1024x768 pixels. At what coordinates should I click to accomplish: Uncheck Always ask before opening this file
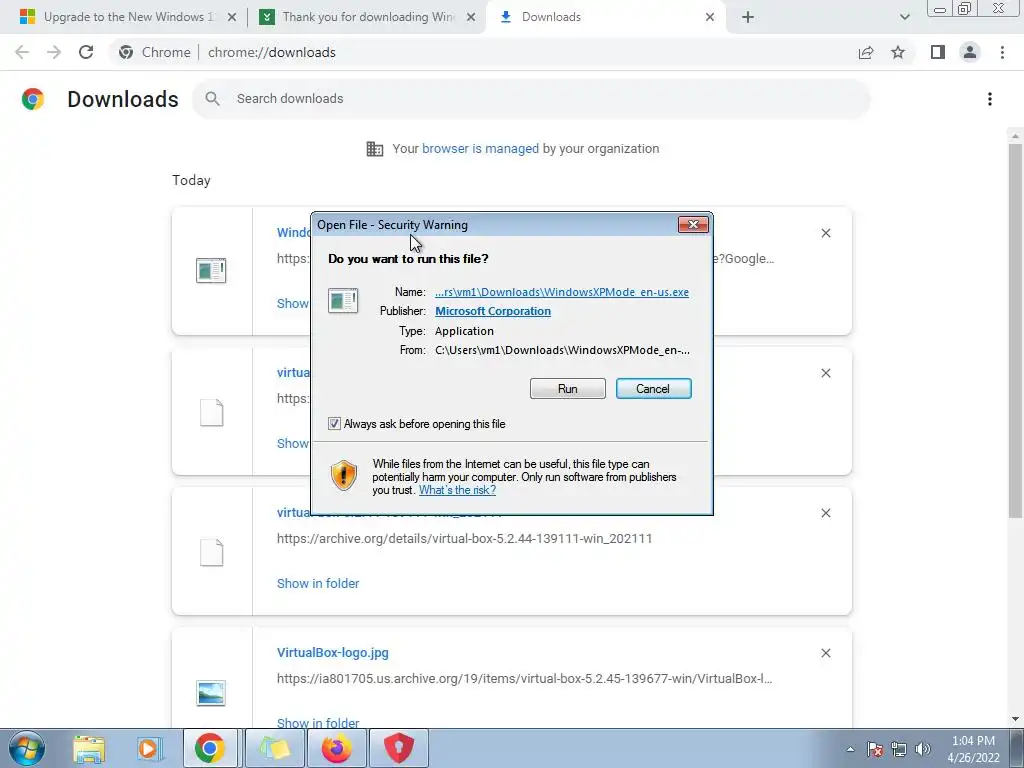(x=334, y=424)
